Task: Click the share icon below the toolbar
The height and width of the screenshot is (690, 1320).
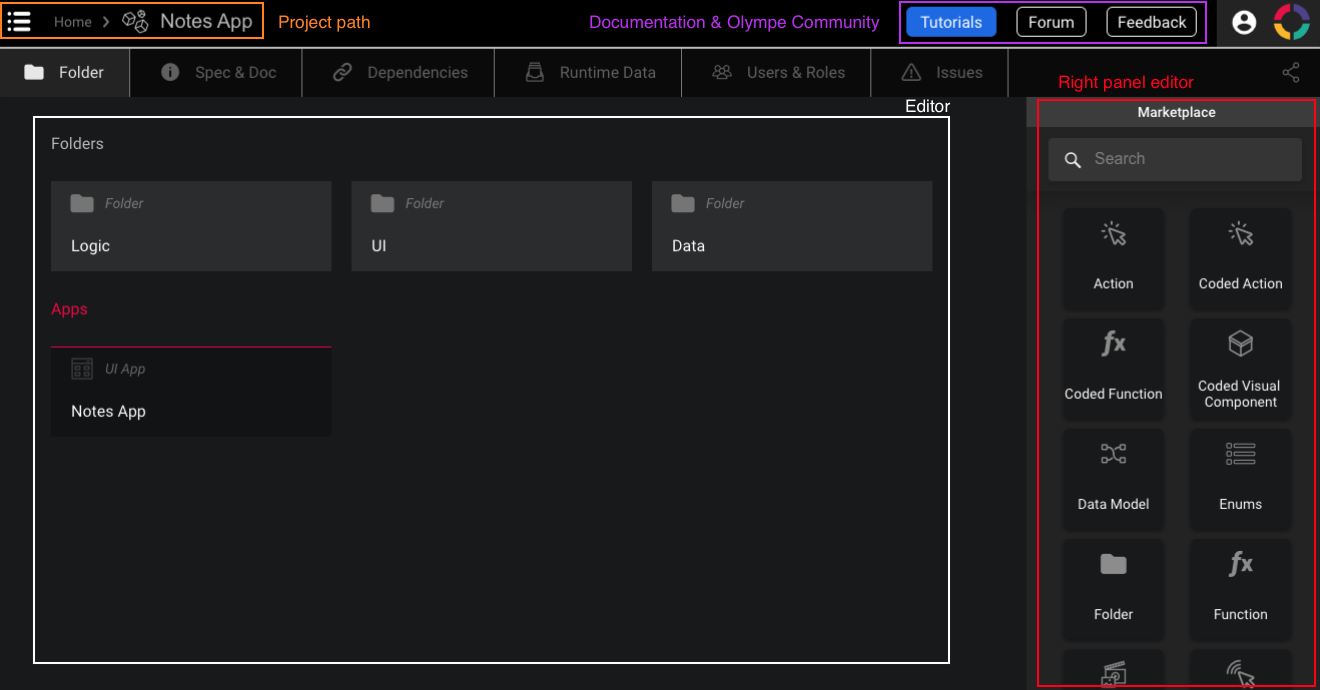Action: pos(1291,73)
